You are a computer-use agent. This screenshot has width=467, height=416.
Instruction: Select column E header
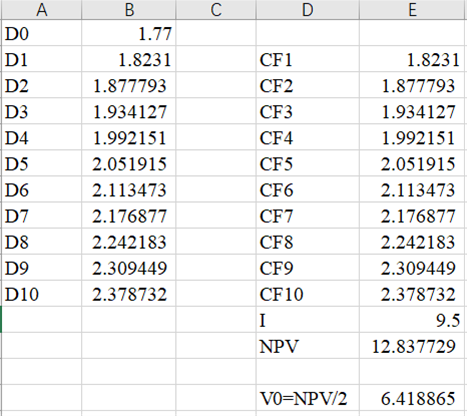(x=412, y=10)
